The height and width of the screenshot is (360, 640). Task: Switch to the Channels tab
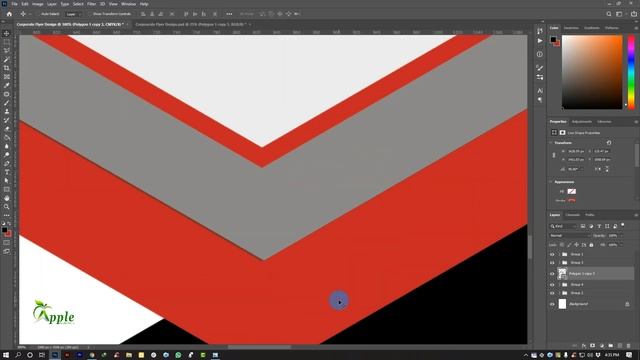pos(572,215)
